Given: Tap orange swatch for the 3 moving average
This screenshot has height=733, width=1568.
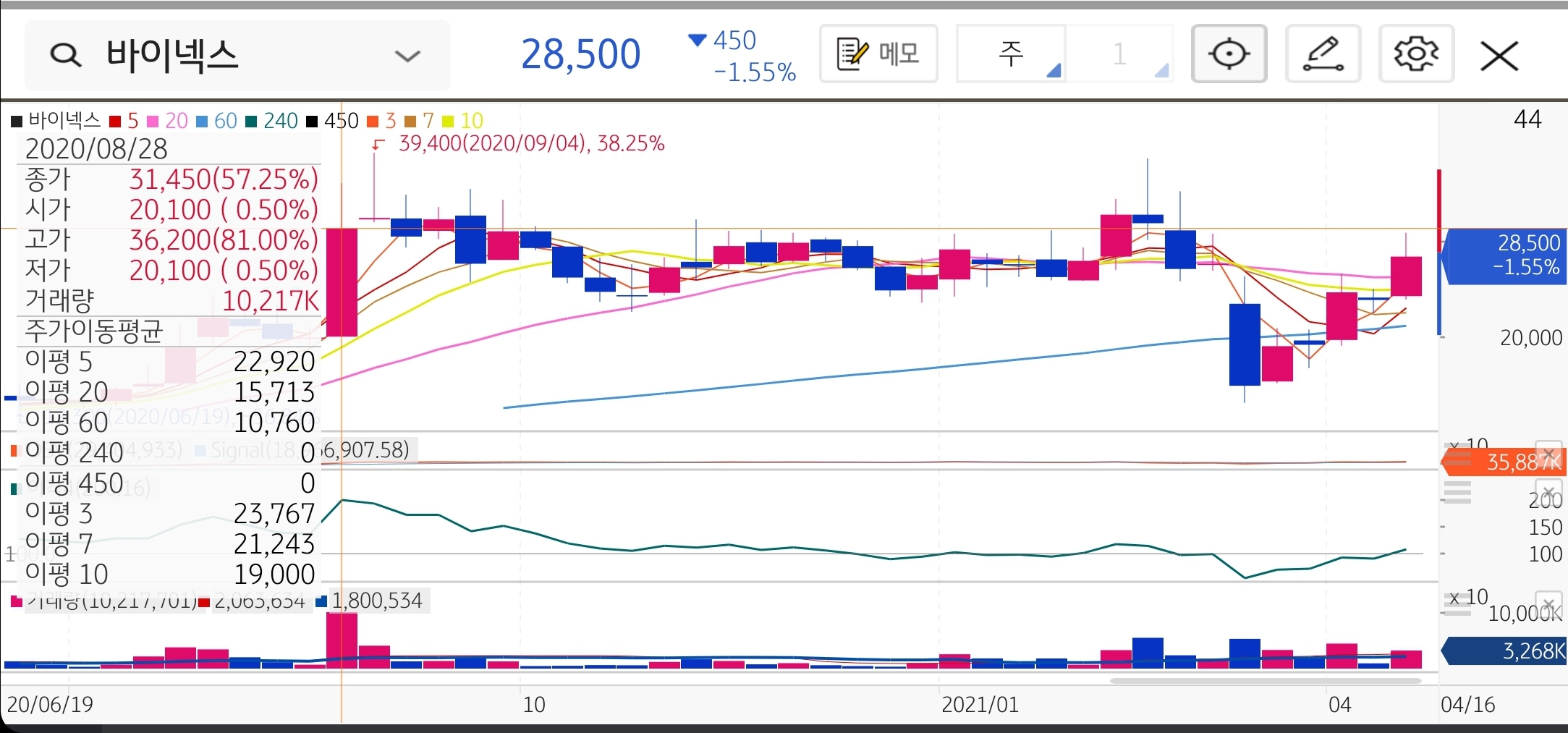Looking at the screenshot, I should click(x=373, y=121).
